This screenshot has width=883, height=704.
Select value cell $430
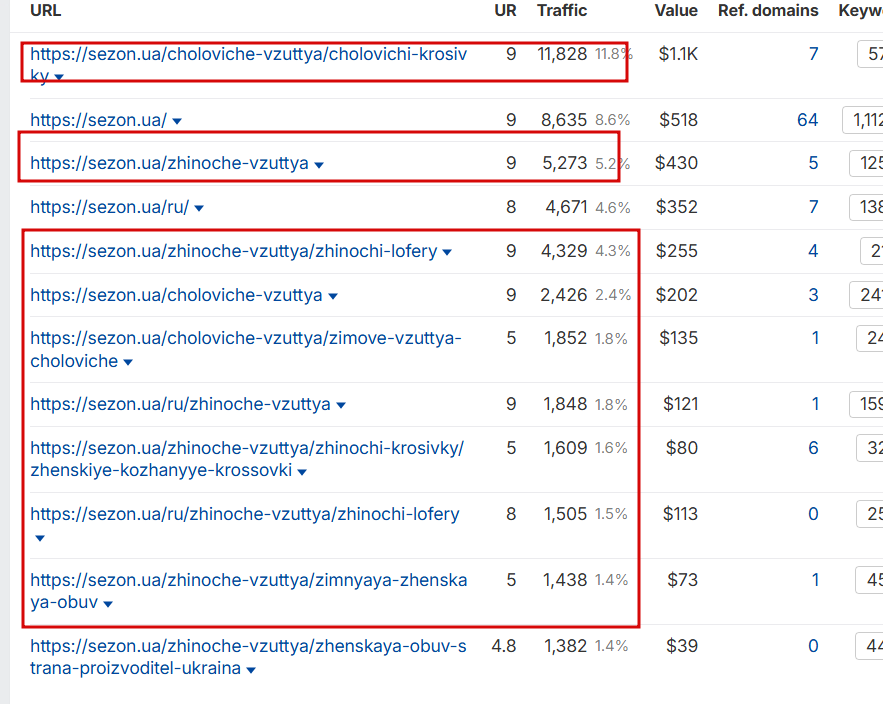pos(676,163)
